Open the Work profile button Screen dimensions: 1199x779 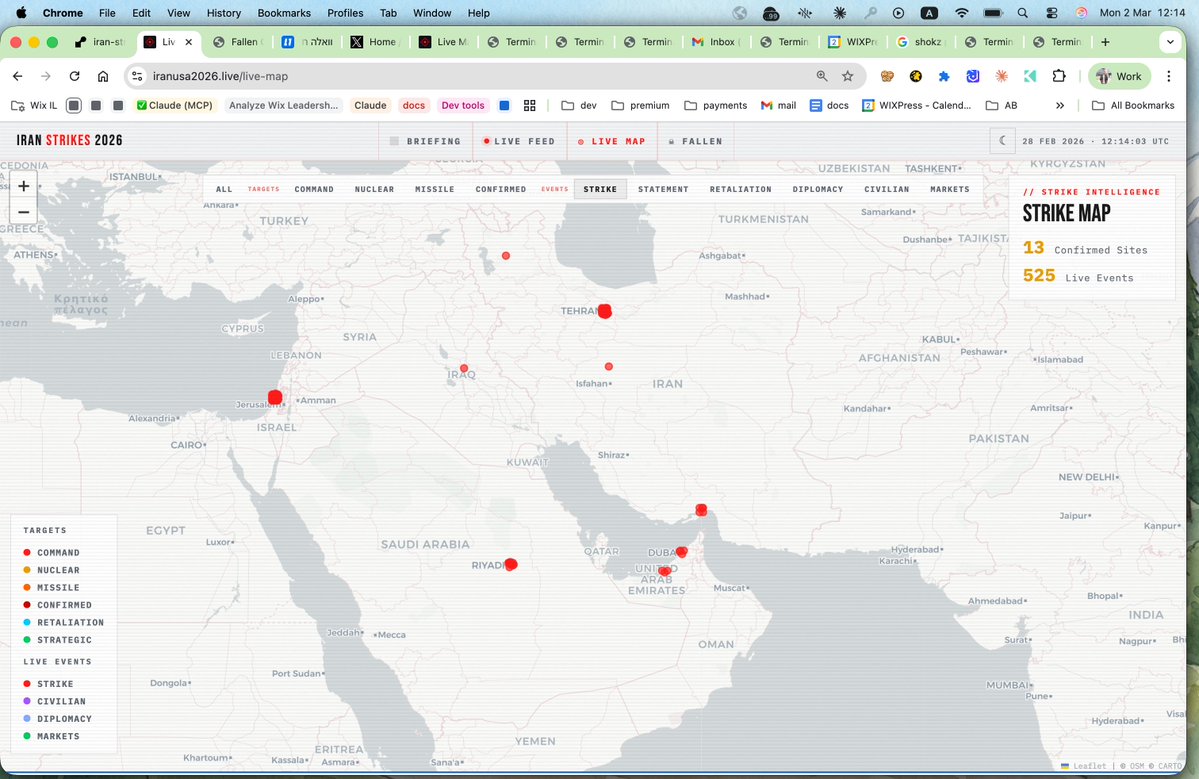point(1119,76)
